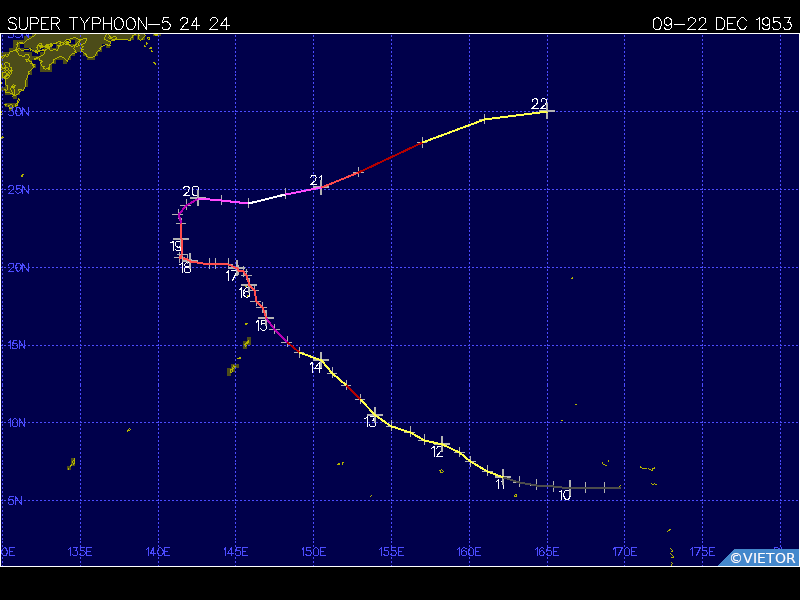
Task: Click track day marker 15
Action: [x=261, y=325]
